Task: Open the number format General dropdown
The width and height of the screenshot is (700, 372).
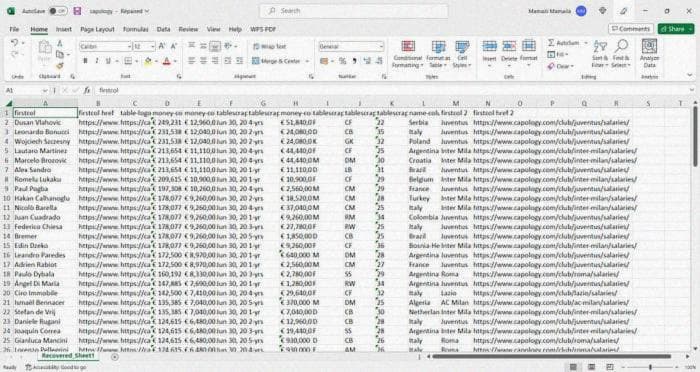Action: tap(381, 46)
